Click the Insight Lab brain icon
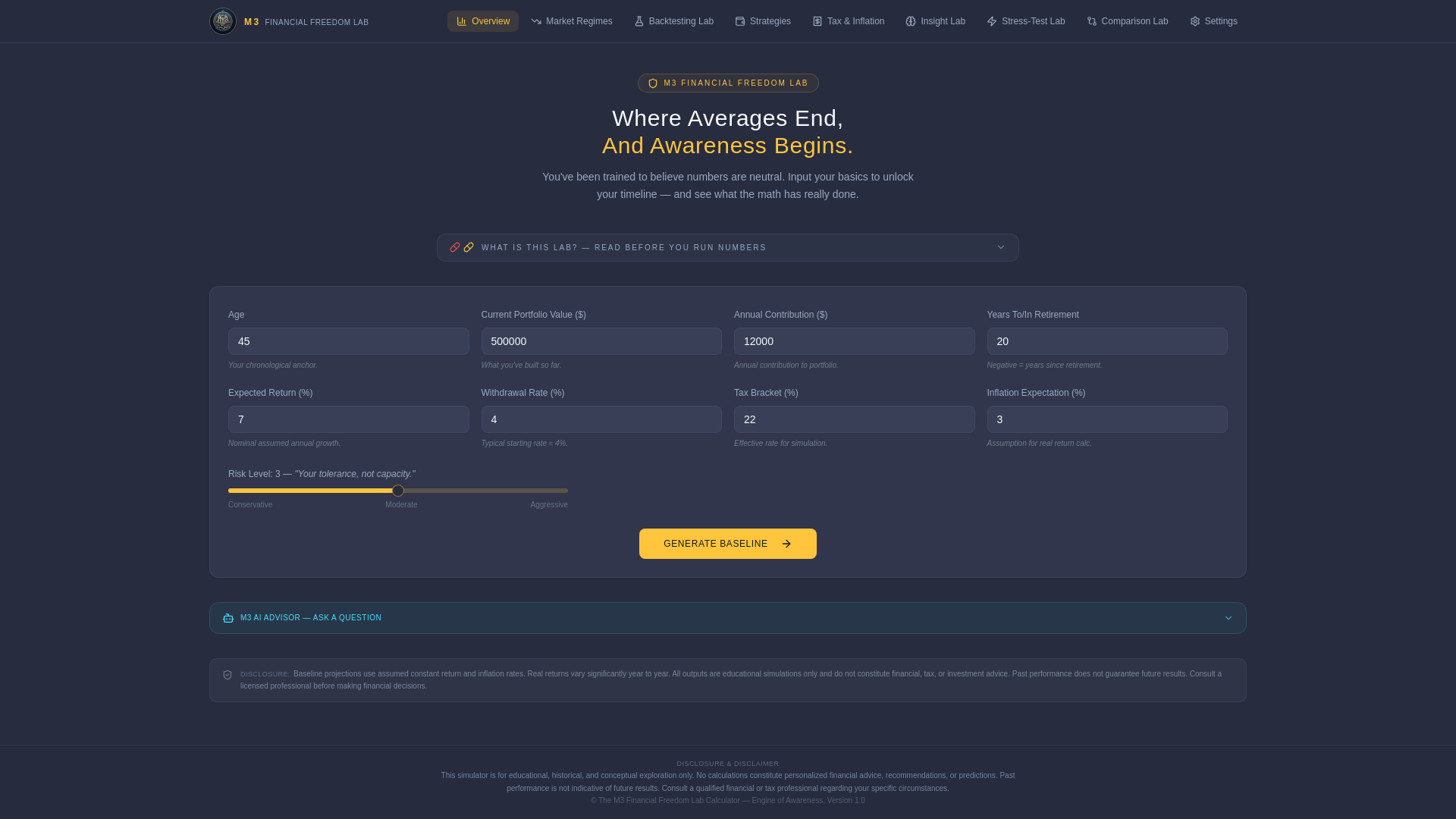 point(911,21)
